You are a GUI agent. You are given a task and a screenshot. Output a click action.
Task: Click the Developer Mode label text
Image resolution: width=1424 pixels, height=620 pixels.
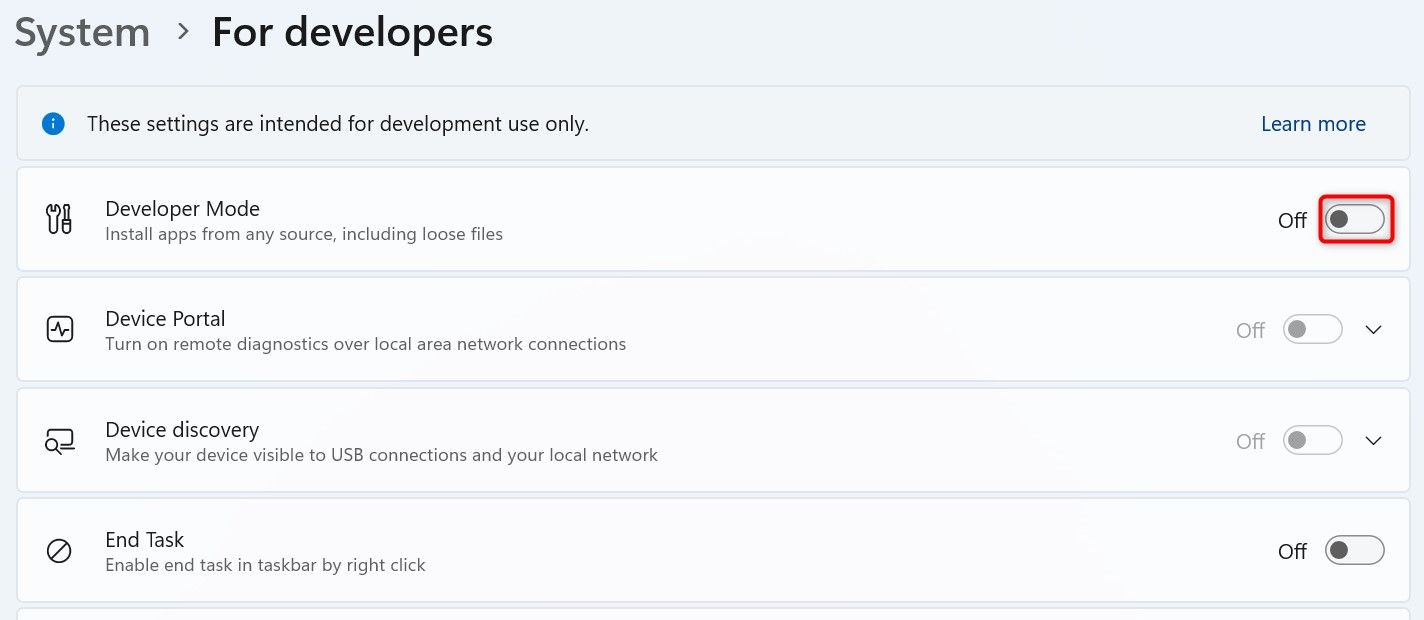click(x=182, y=209)
